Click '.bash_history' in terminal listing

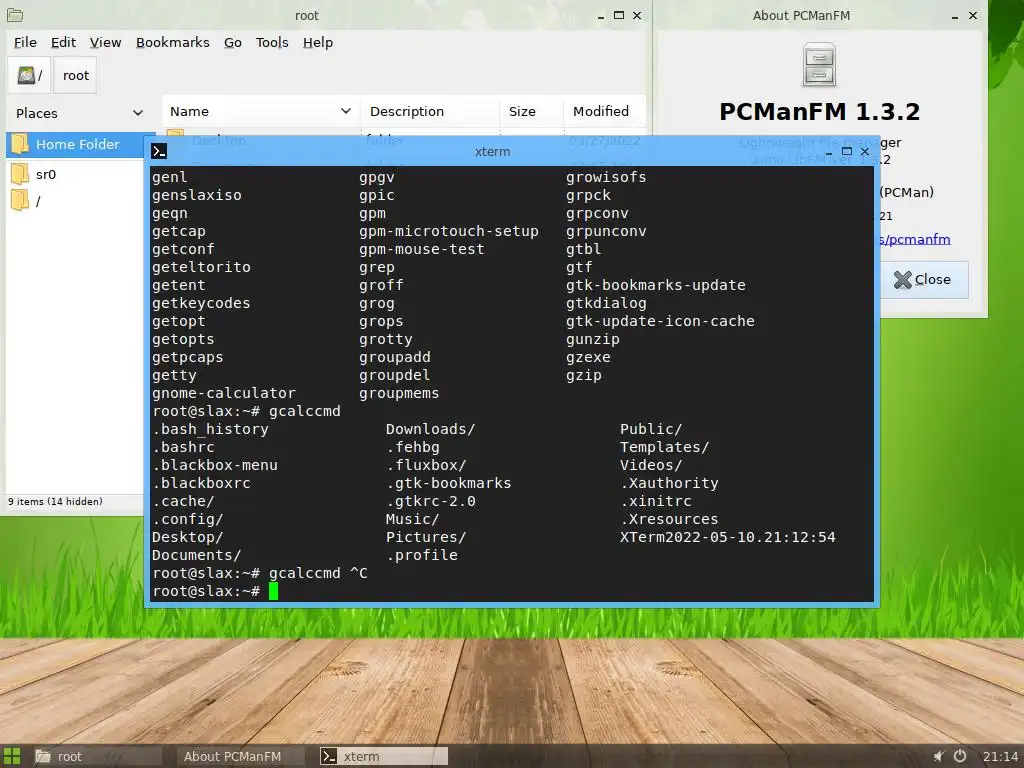click(x=210, y=429)
